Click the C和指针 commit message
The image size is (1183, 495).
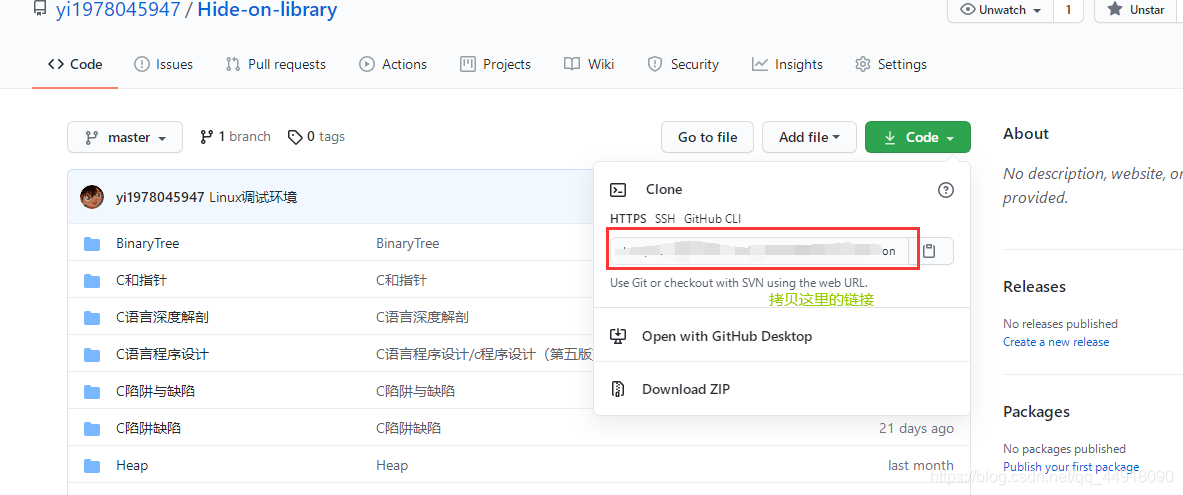401,281
